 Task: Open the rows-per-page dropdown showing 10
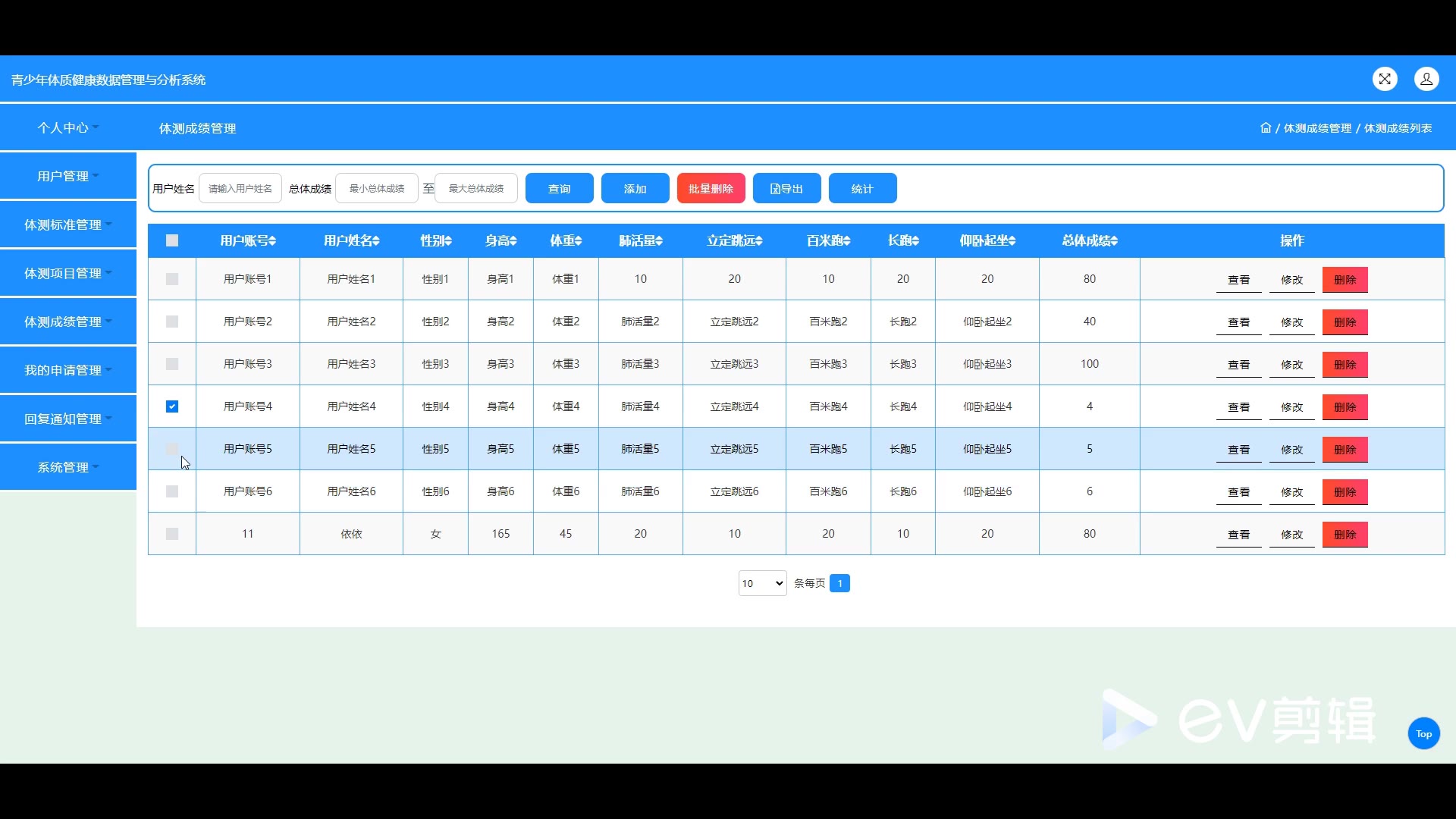(762, 583)
